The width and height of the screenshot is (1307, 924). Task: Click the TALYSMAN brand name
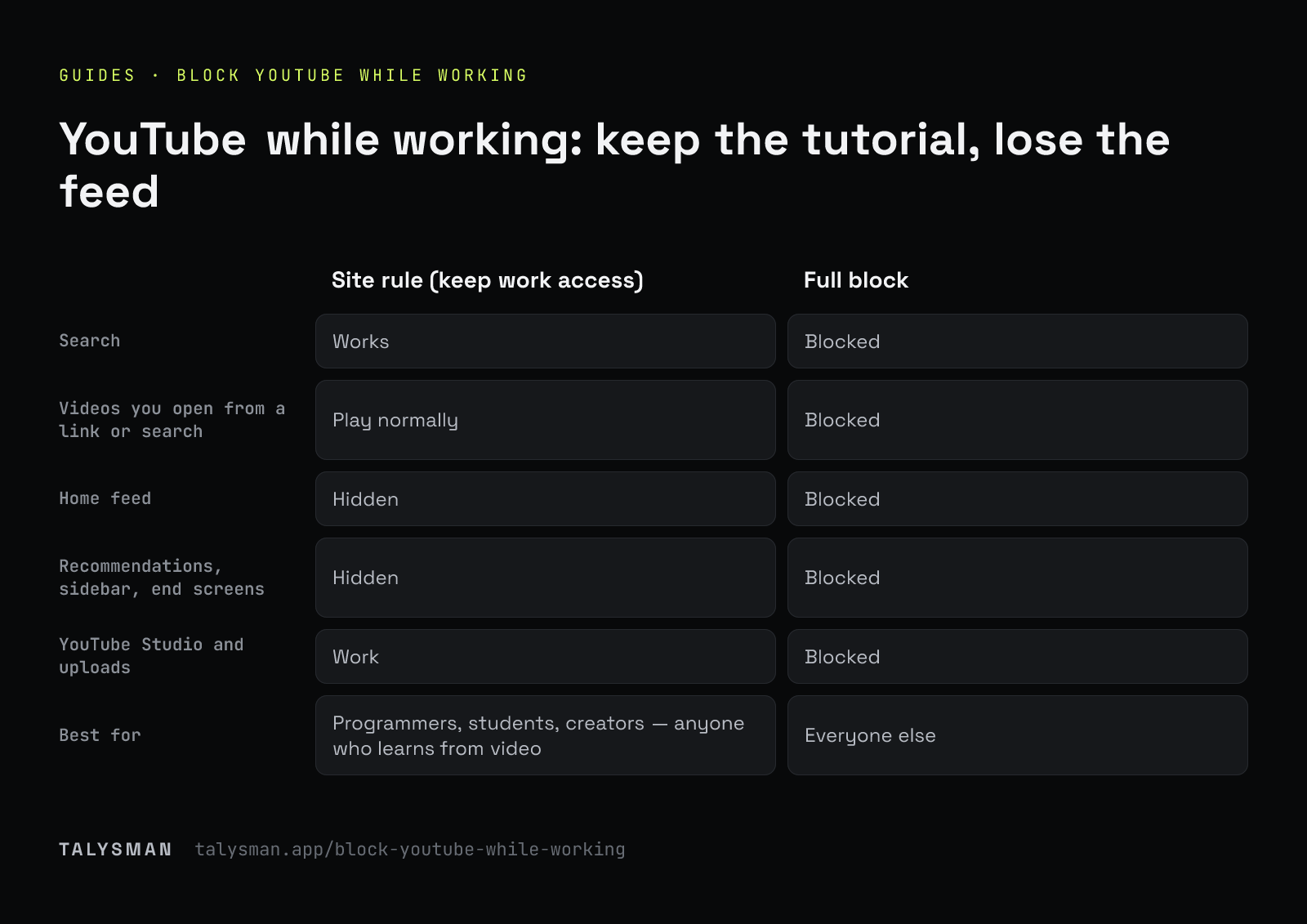click(x=115, y=850)
